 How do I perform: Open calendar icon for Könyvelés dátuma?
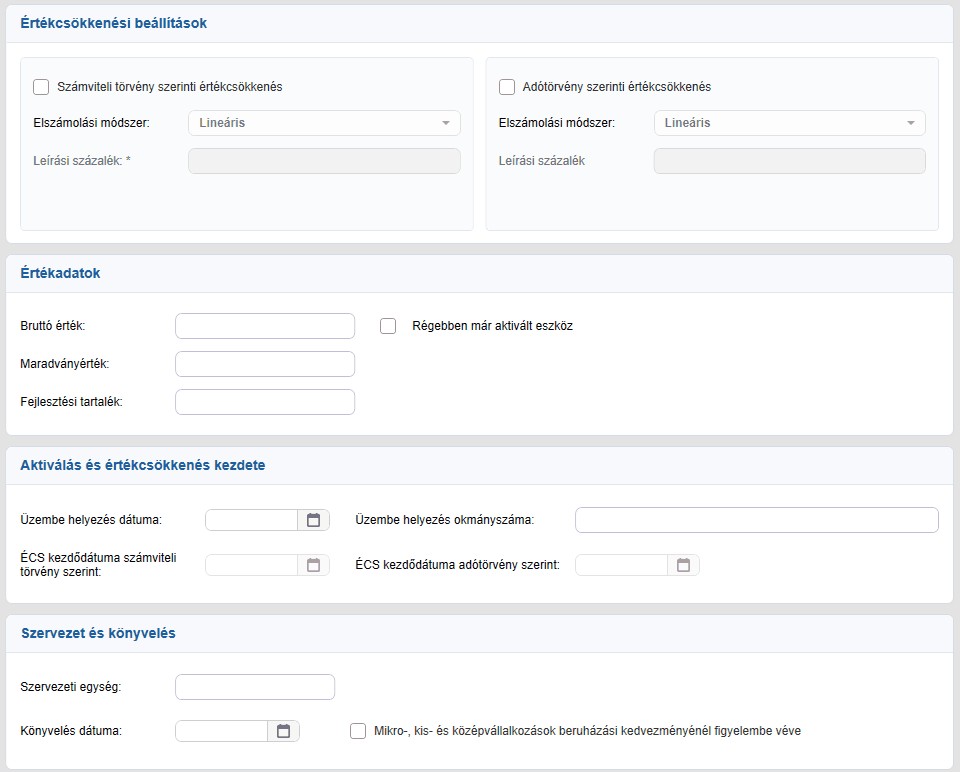coord(283,731)
